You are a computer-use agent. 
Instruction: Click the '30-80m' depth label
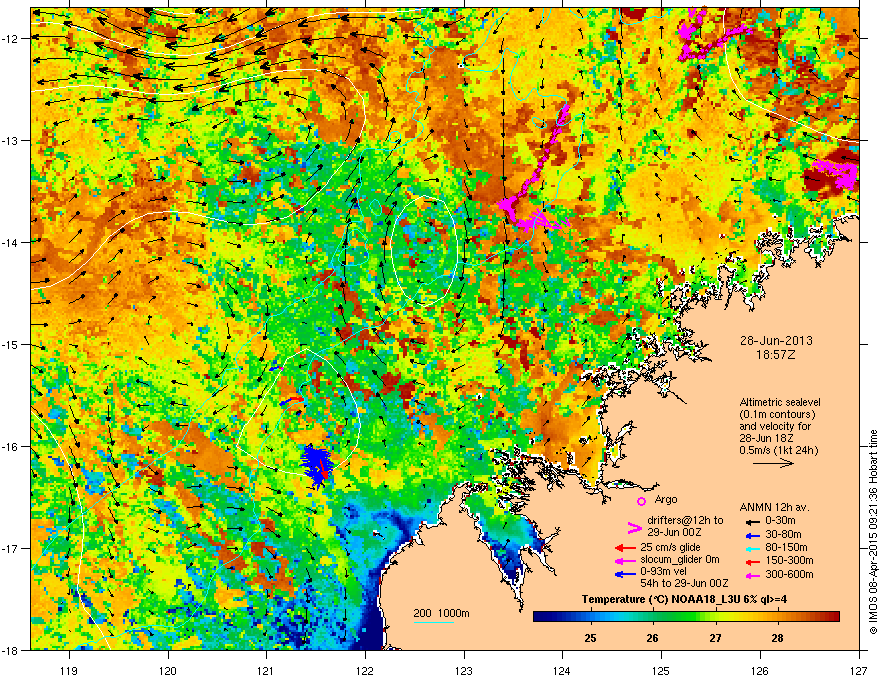tap(783, 535)
